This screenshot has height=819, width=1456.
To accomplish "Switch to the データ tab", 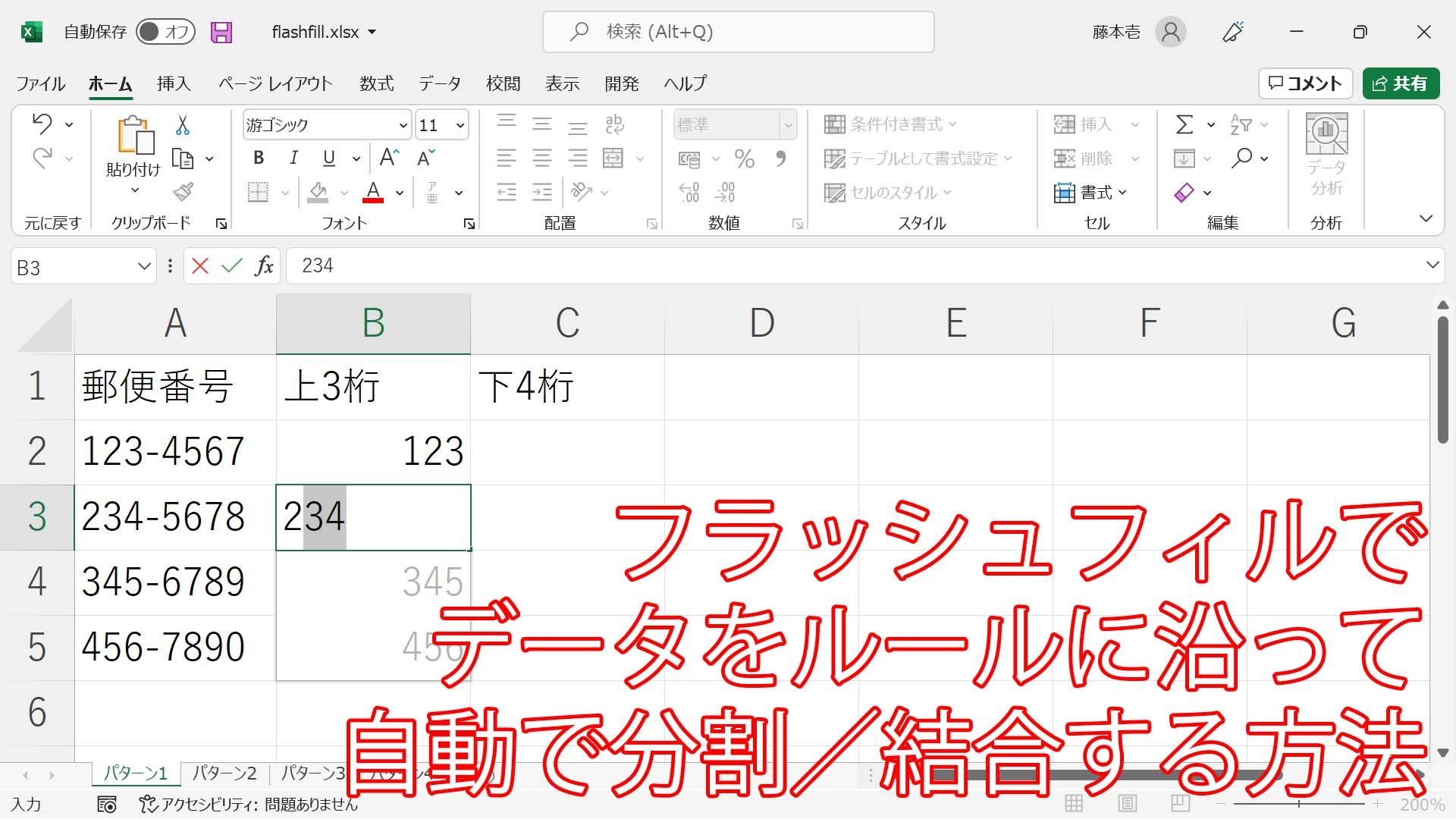I will (440, 83).
